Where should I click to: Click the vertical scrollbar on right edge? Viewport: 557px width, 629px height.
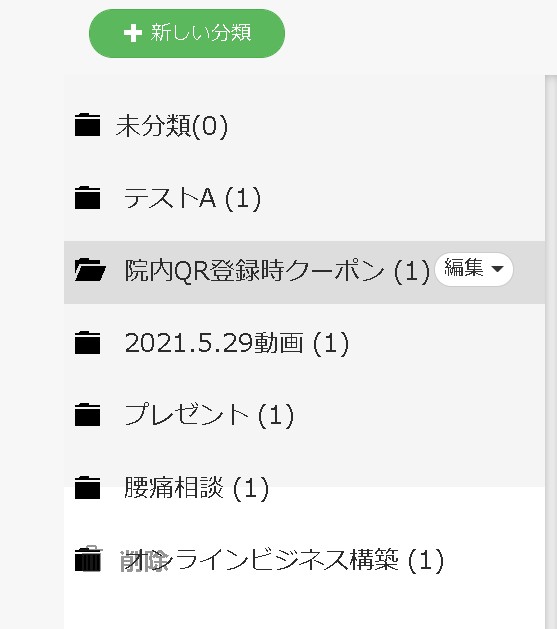coord(551,351)
